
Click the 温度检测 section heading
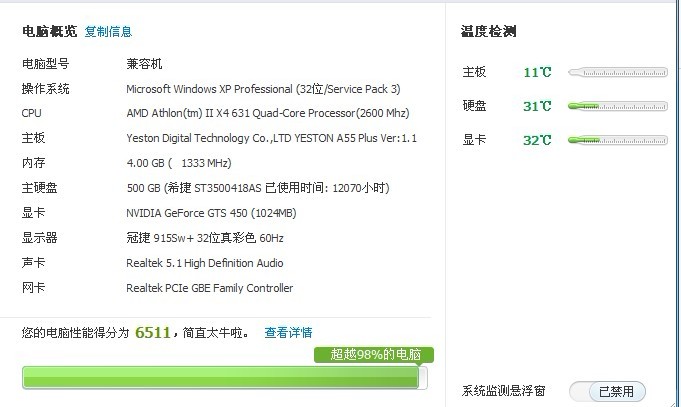click(488, 32)
